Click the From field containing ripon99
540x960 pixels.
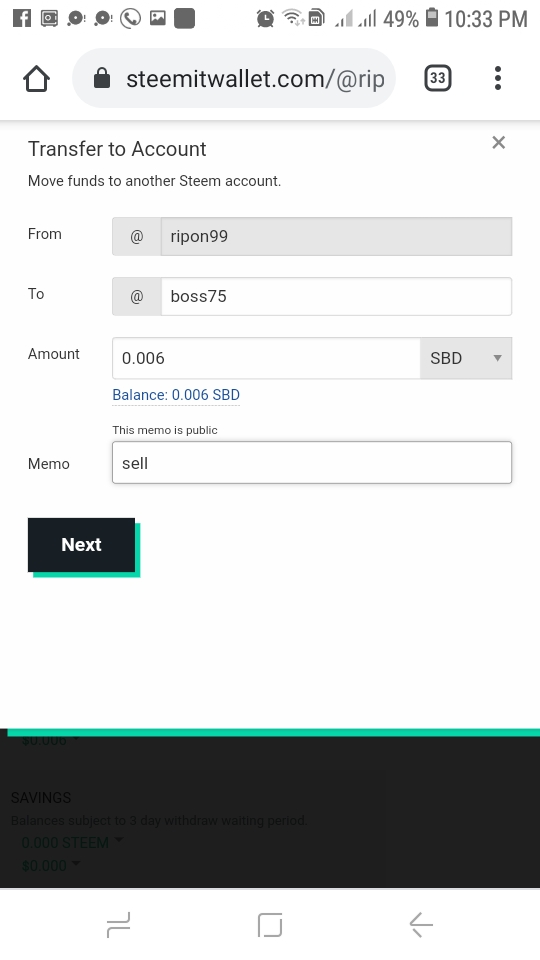pyautogui.click(x=336, y=236)
